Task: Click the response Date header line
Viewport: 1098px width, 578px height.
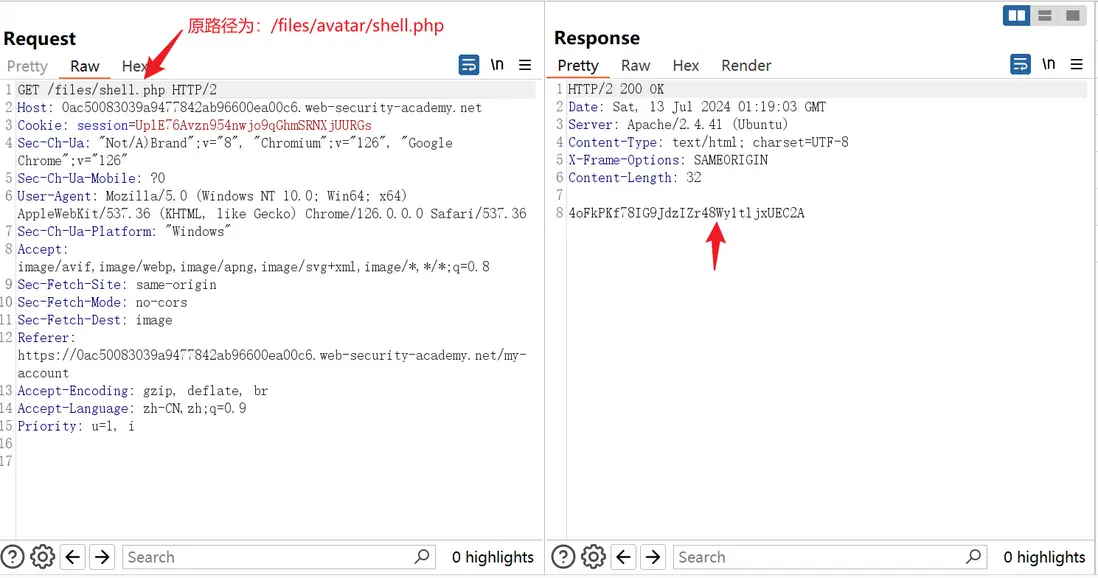Action: pyautogui.click(x=697, y=106)
